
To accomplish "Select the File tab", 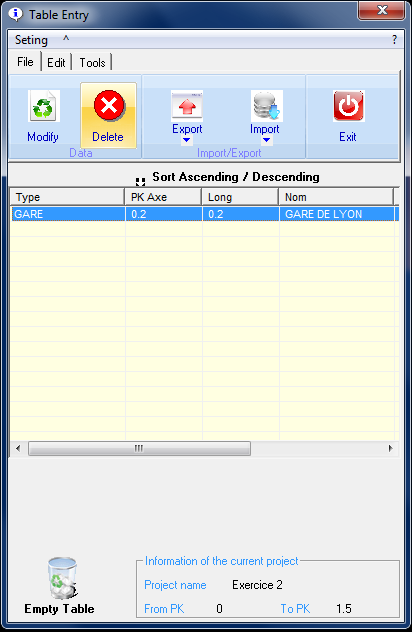I will pyautogui.click(x=25, y=62).
